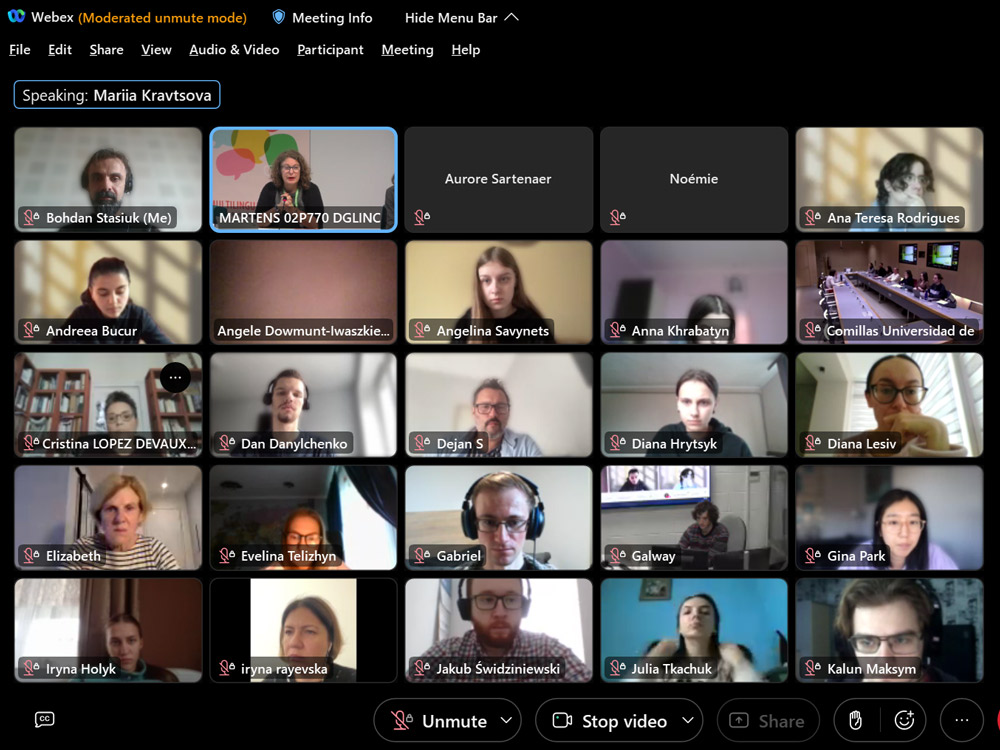This screenshot has height=750, width=1000.
Task: Raise hand using the hand icon
Action: (x=855, y=720)
